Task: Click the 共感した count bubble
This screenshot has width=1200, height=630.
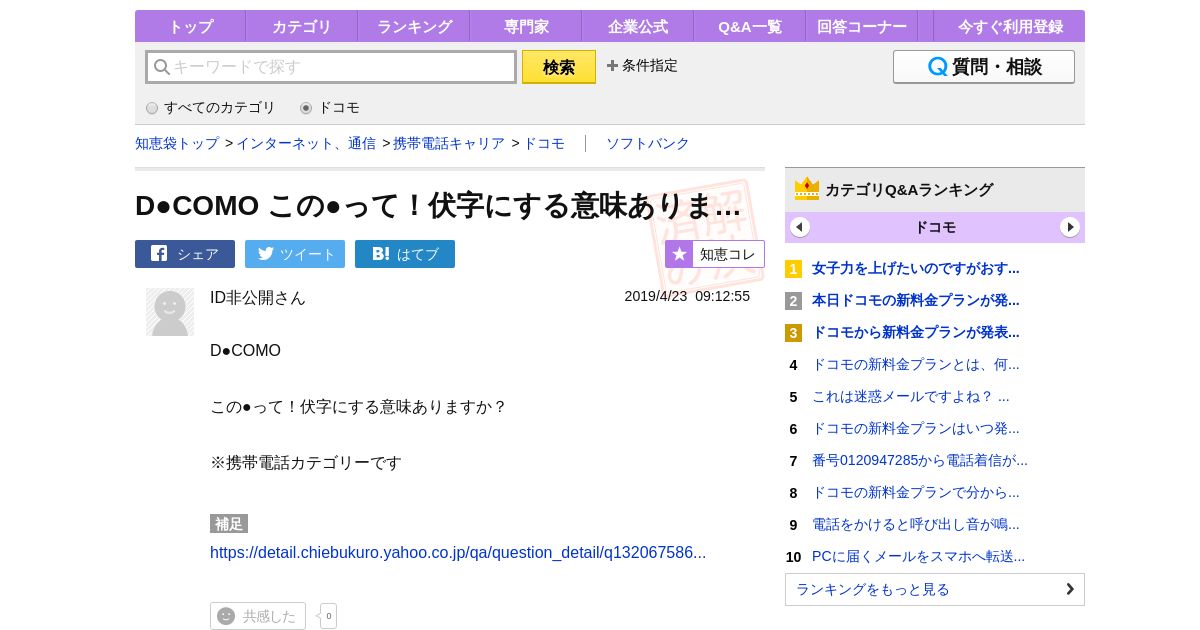Action: pos(329,616)
